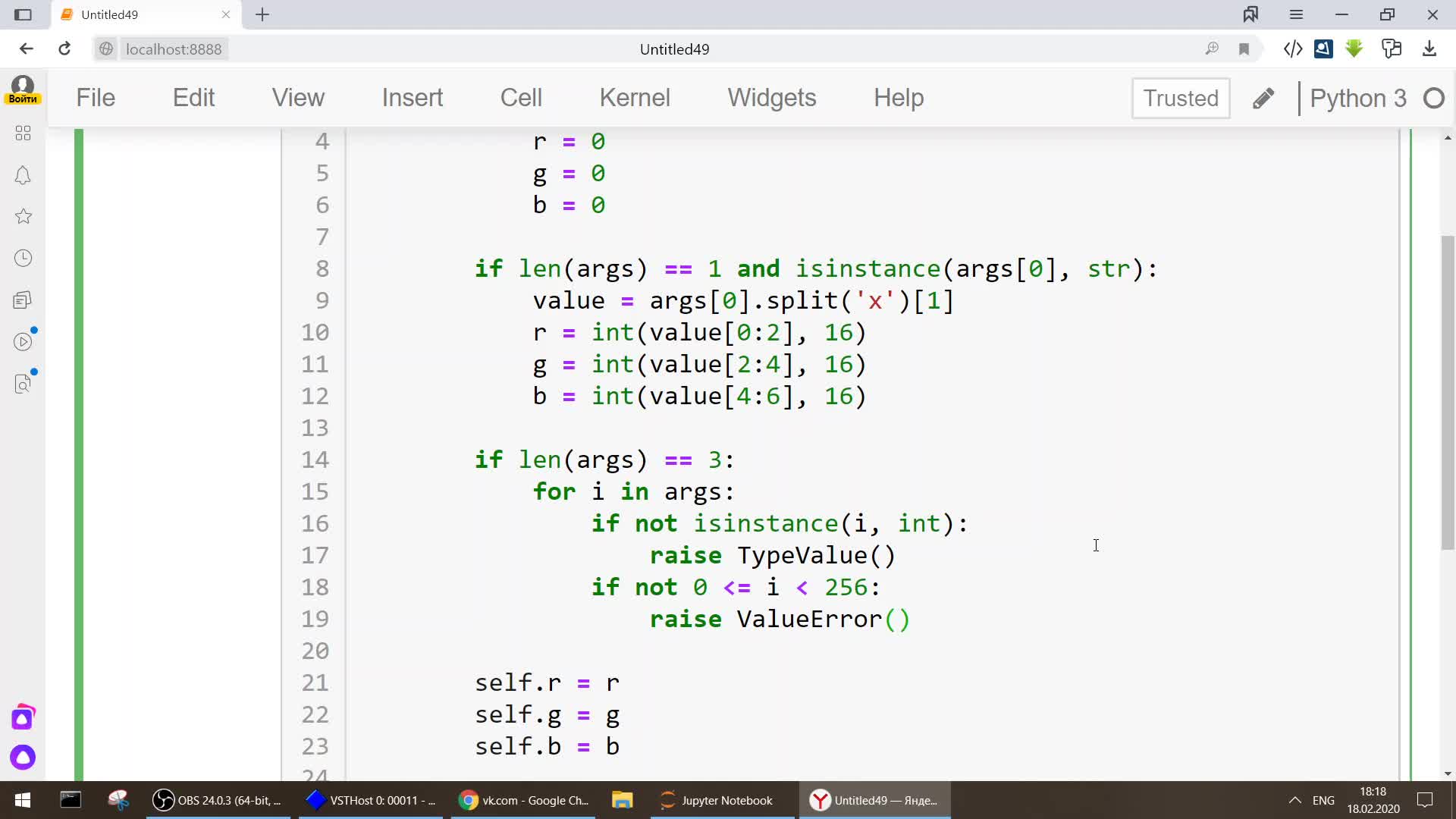The height and width of the screenshot is (819, 1456).
Task: Open the Insert menu
Action: click(x=413, y=98)
